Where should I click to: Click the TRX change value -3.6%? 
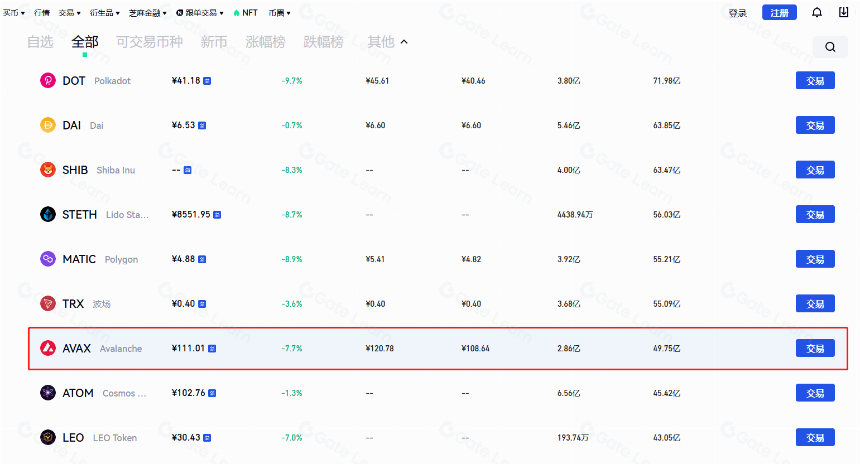[292, 303]
